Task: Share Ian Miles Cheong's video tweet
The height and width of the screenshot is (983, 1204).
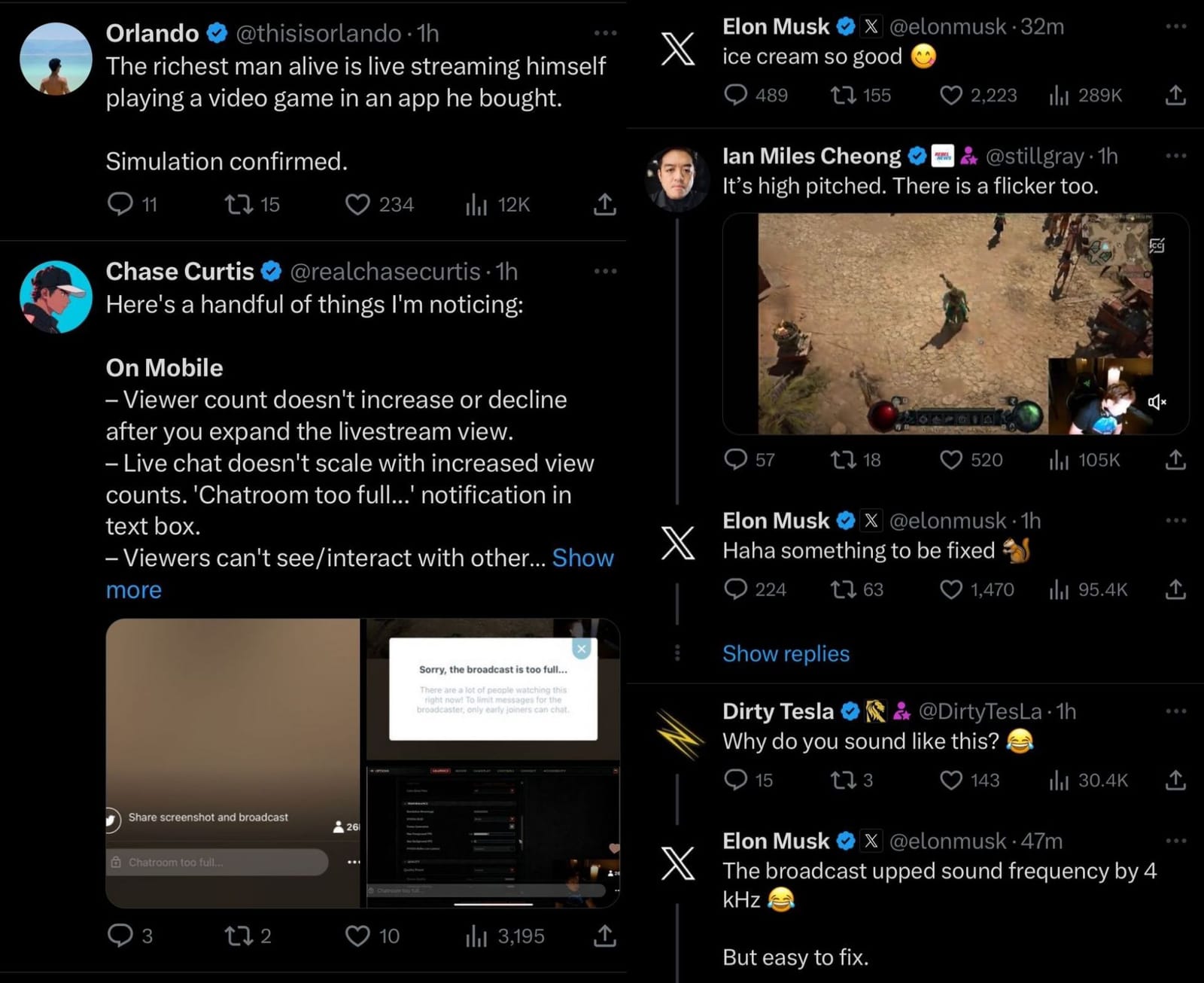Action: pos(1175,460)
